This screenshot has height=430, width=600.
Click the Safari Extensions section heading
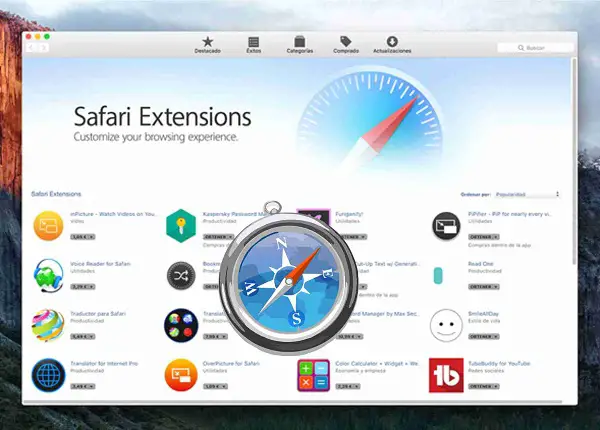(x=56, y=194)
